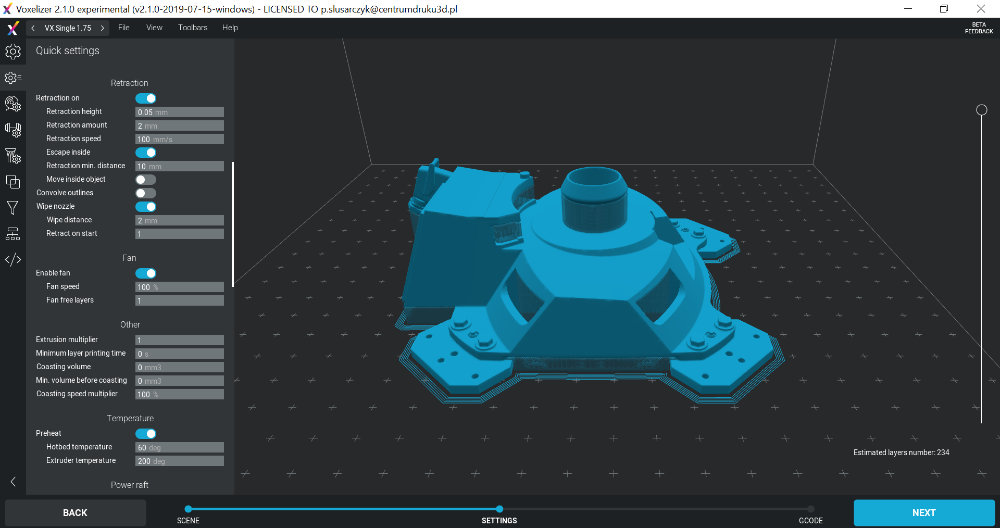
Task: Turn off the Preheat toggle
Action: [146, 434]
